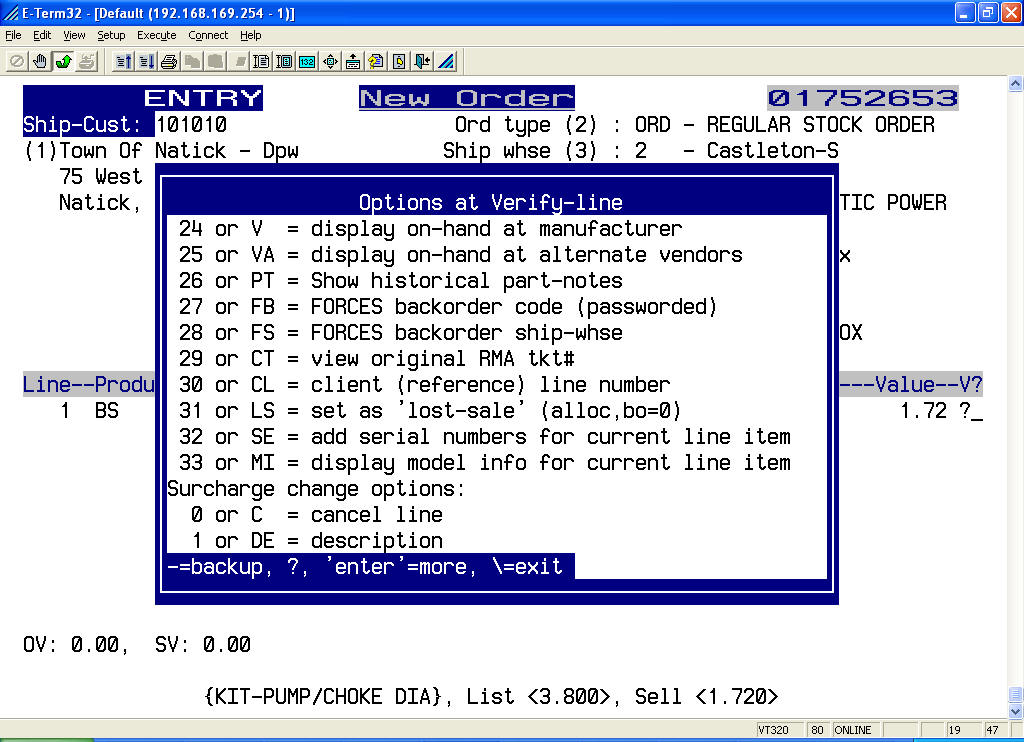This screenshot has width=1024, height=742.
Task: Click the '25 or VA' alternate vendors option
Action: pos(460,255)
